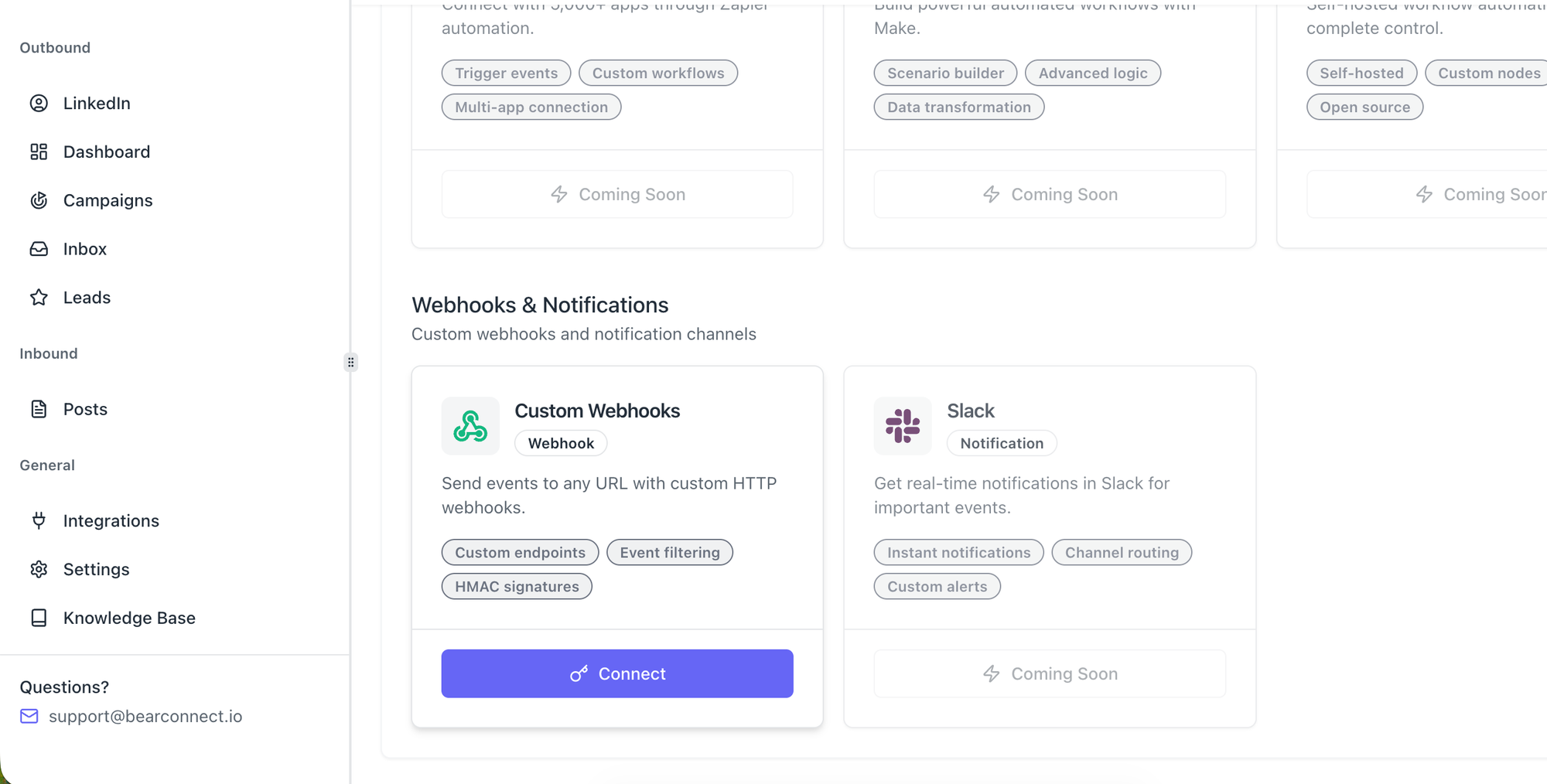Email support@bearconnect.io link
1547x784 pixels.
[x=145, y=716]
